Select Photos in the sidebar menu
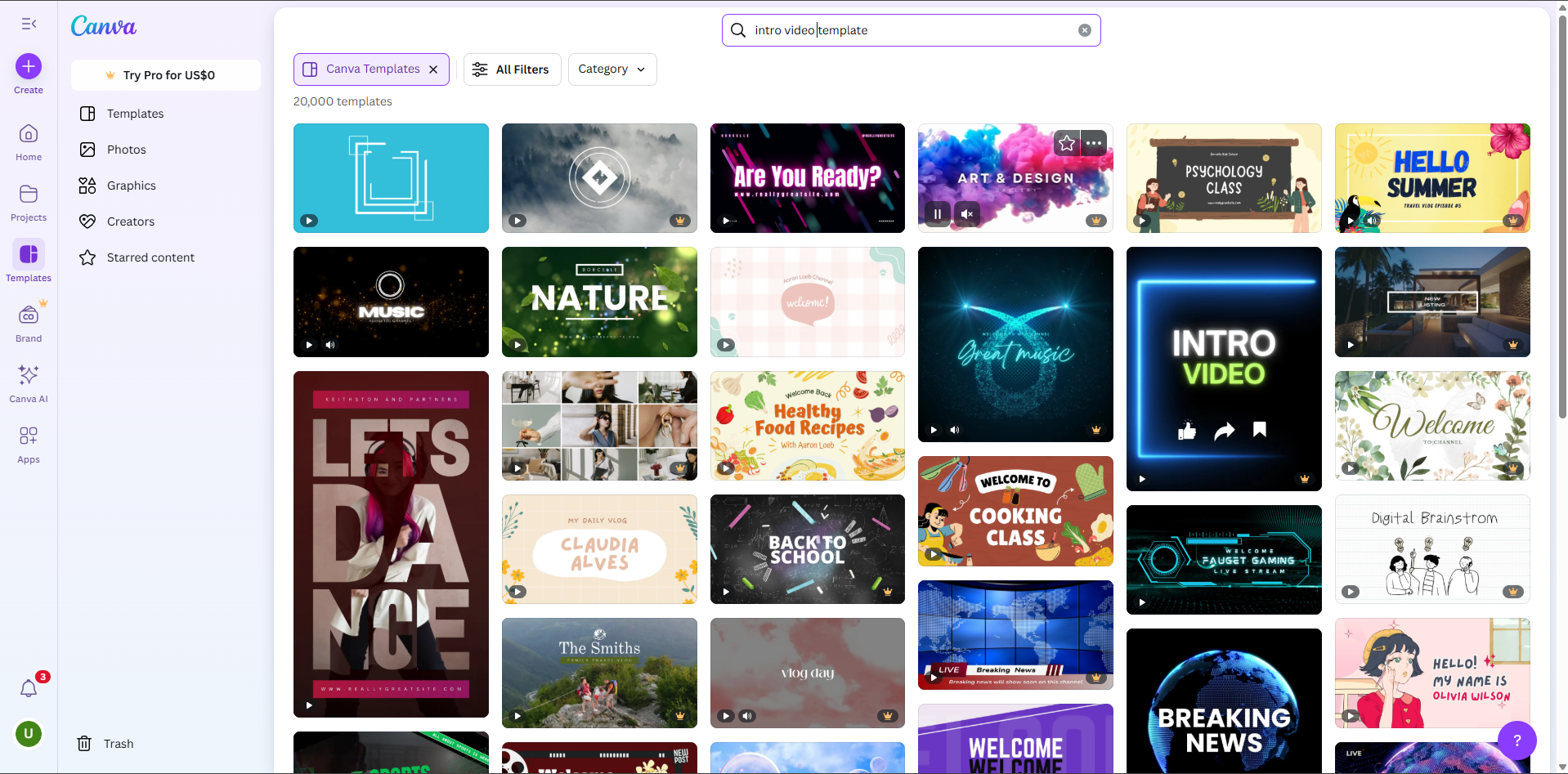This screenshot has width=1568, height=774. pyautogui.click(x=127, y=149)
